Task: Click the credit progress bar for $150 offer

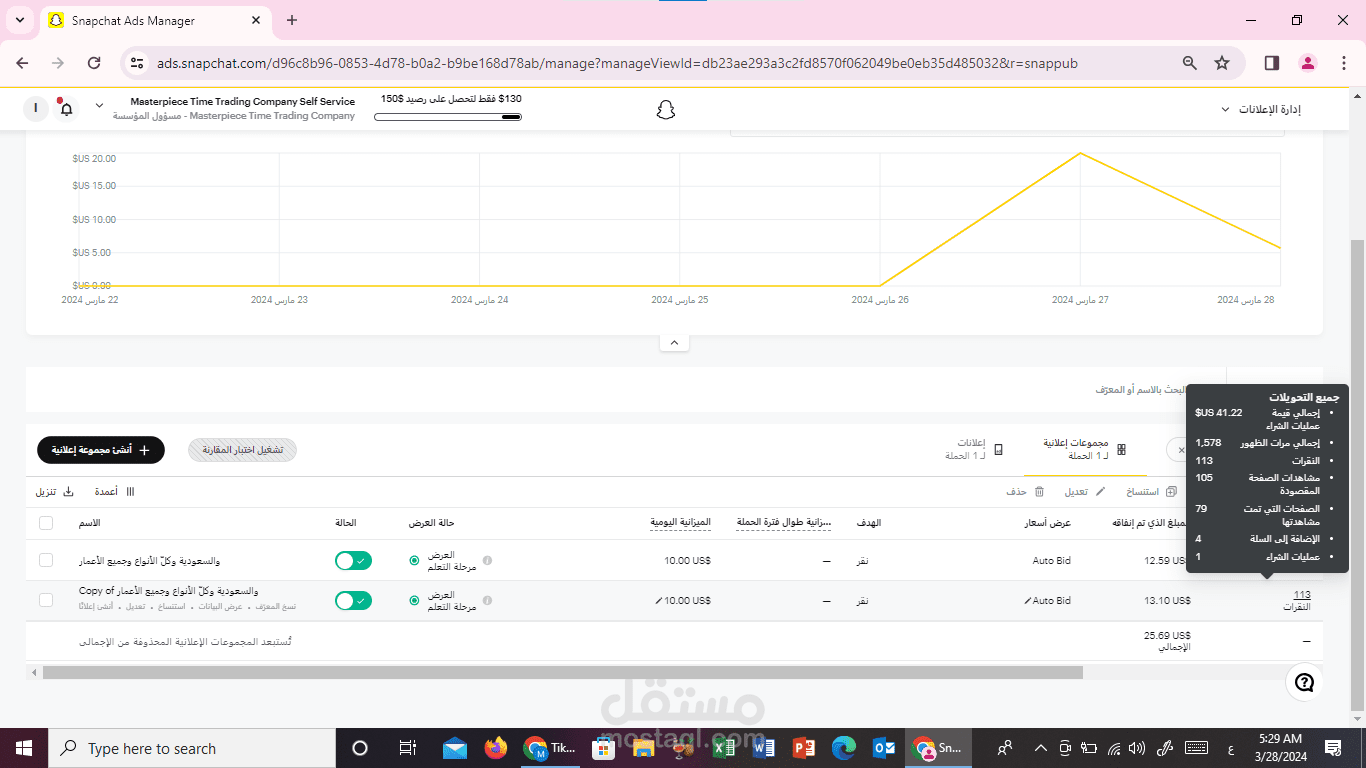Action: point(448,117)
